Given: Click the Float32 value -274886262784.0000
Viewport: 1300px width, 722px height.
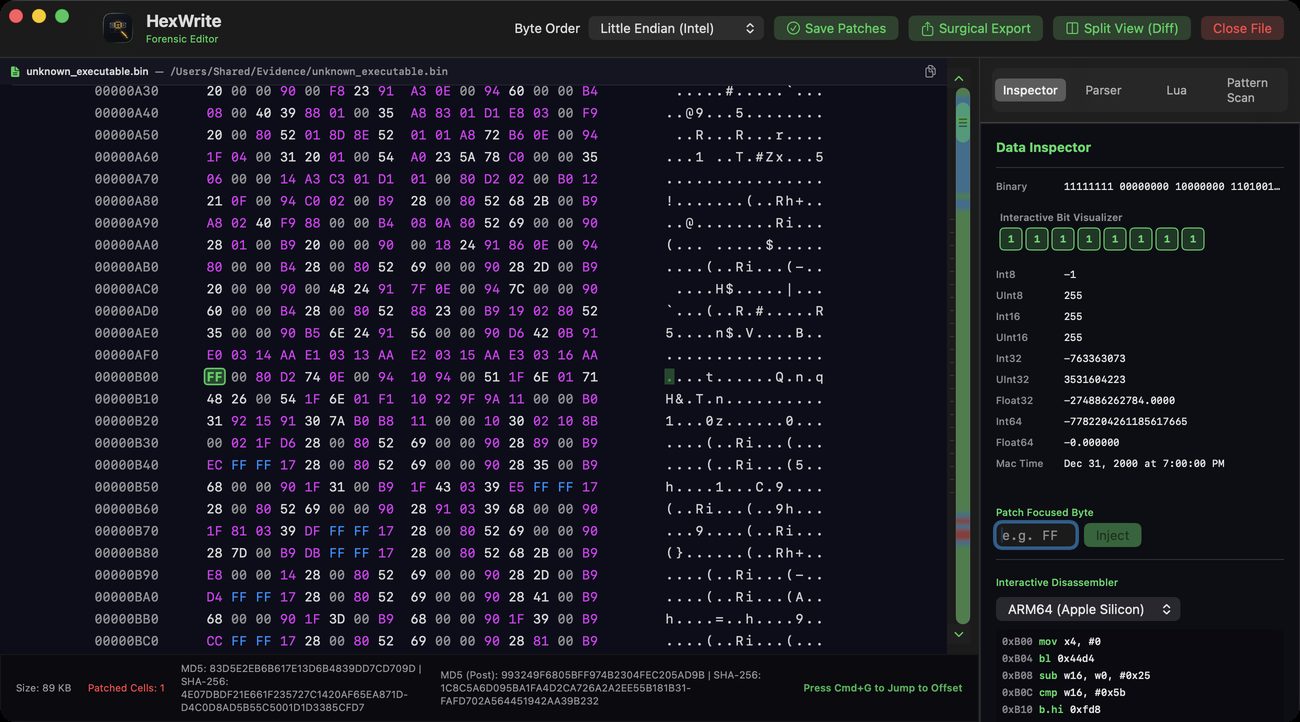Looking at the screenshot, I should (x=1119, y=400).
